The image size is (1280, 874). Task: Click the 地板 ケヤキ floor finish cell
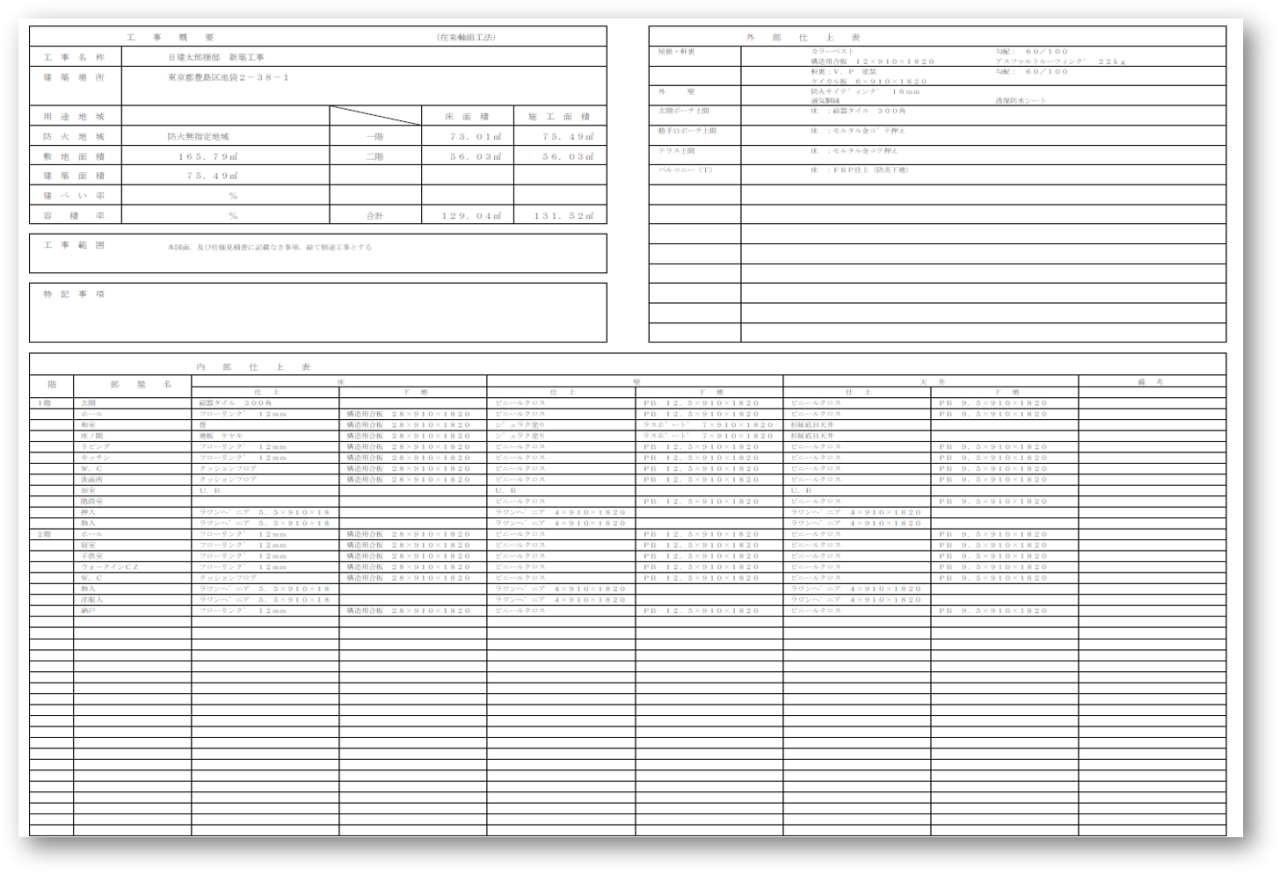pos(265,435)
